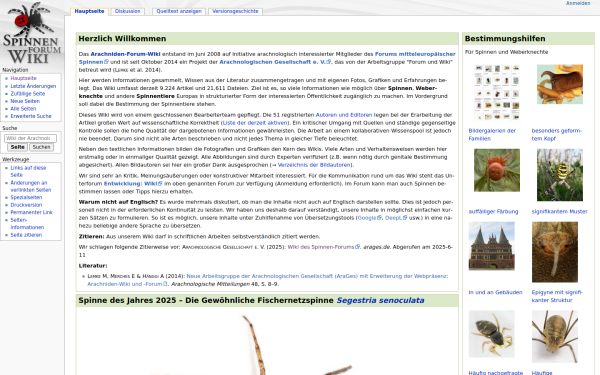Open the Google translation link

[x=369, y=218]
